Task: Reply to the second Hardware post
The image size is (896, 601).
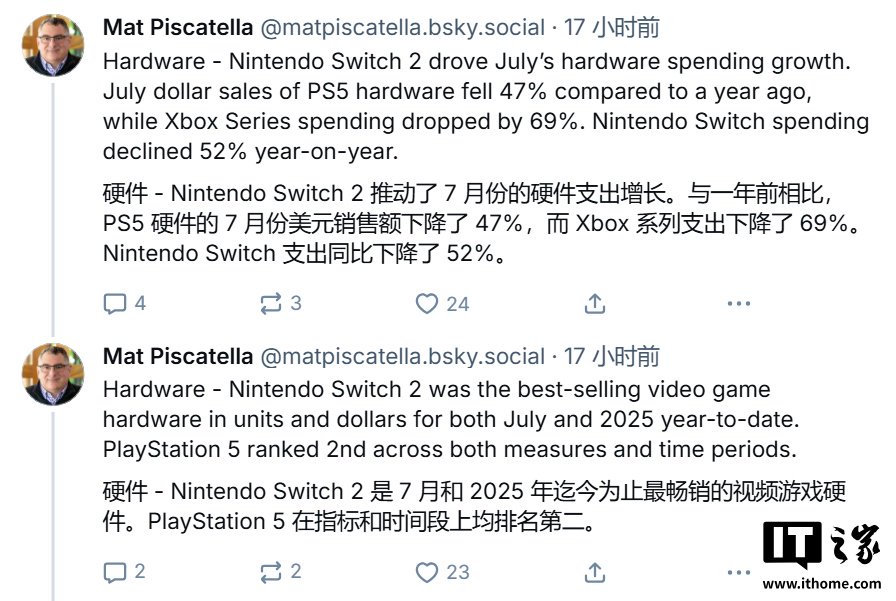Action: [x=115, y=572]
